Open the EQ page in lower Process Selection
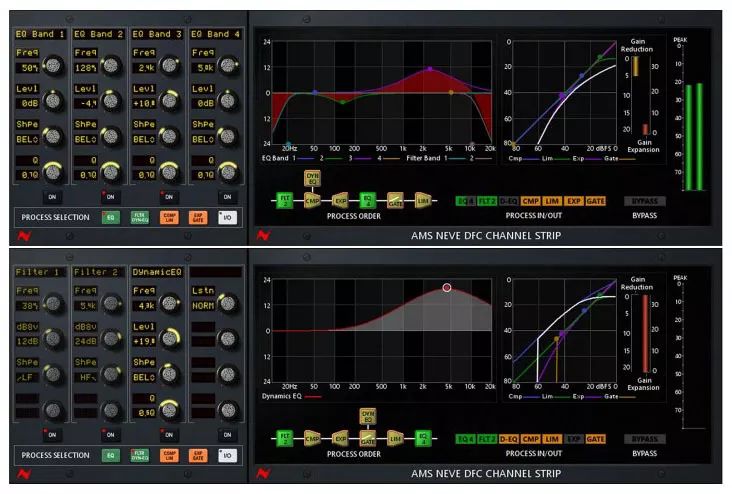Image resolution: width=732 pixels, height=494 pixels. point(111,455)
